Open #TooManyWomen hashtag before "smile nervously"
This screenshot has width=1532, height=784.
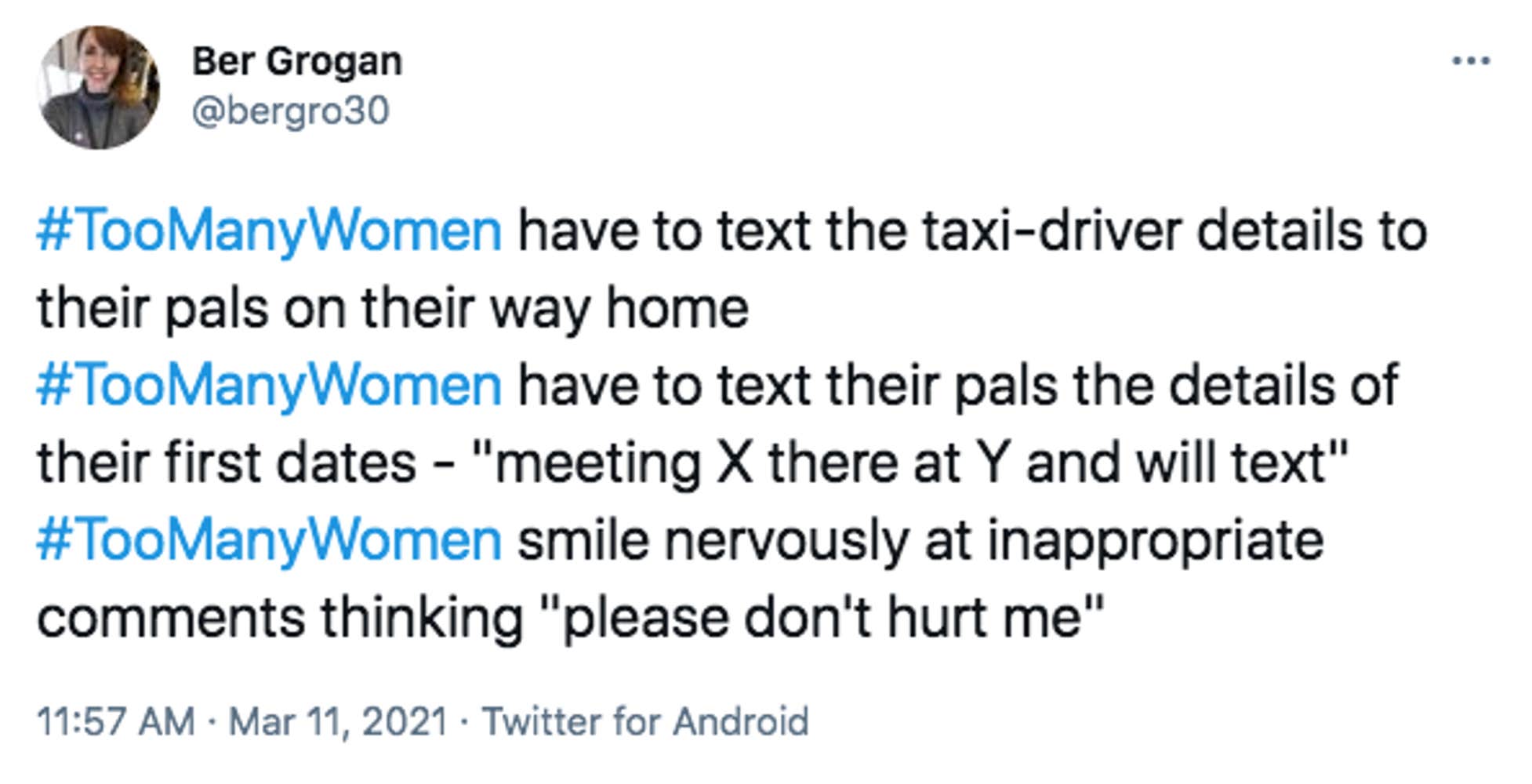tap(269, 540)
